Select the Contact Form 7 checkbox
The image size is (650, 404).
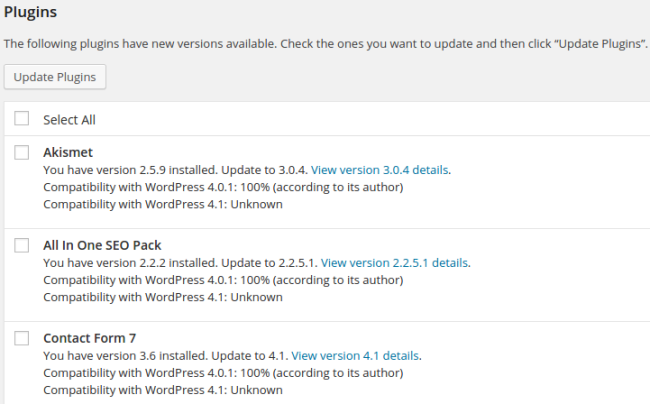(x=22, y=338)
